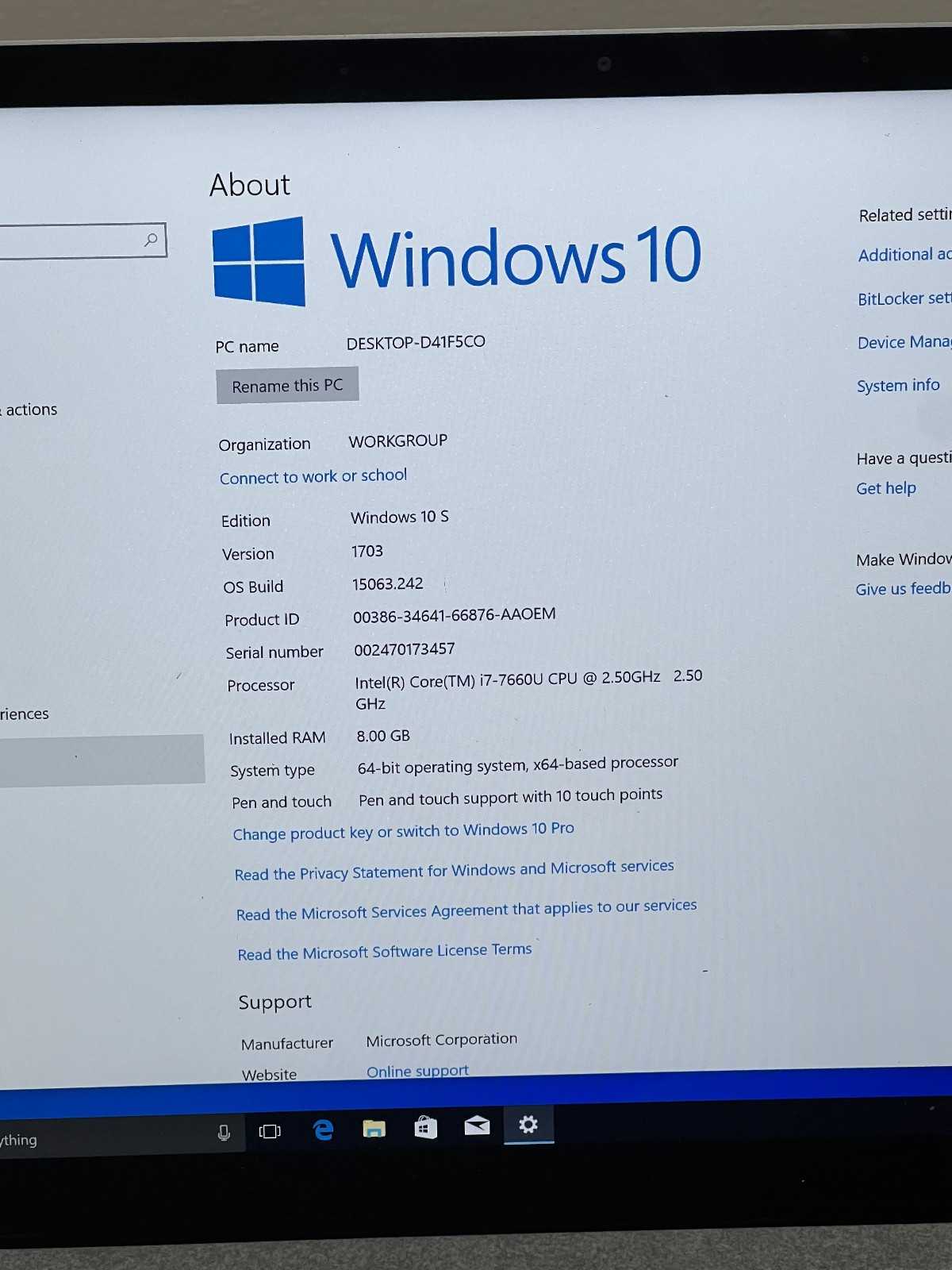952x1270 pixels.
Task: Click the Support section heading
Action: coord(275,1003)
